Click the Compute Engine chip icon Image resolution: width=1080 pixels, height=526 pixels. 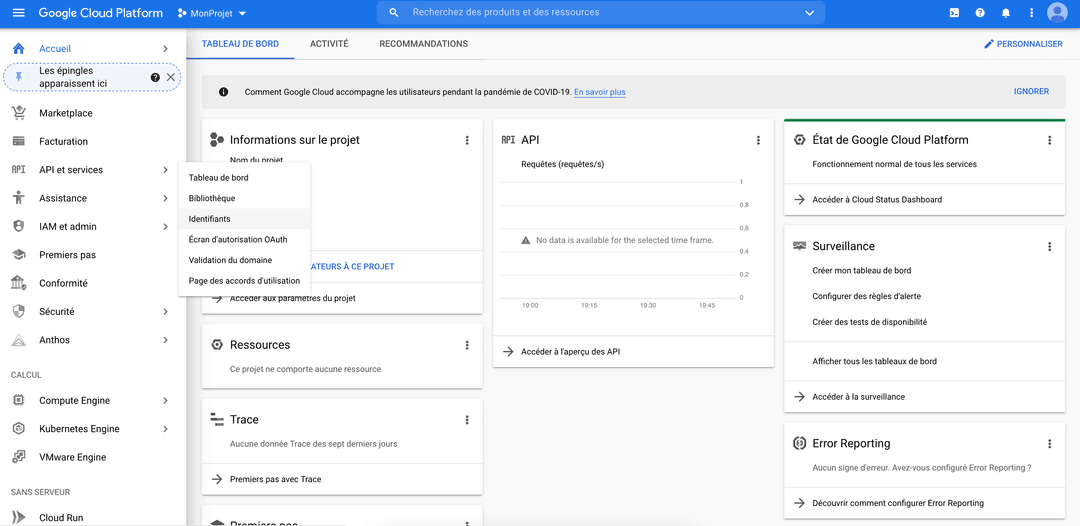[x=19, y=401]
